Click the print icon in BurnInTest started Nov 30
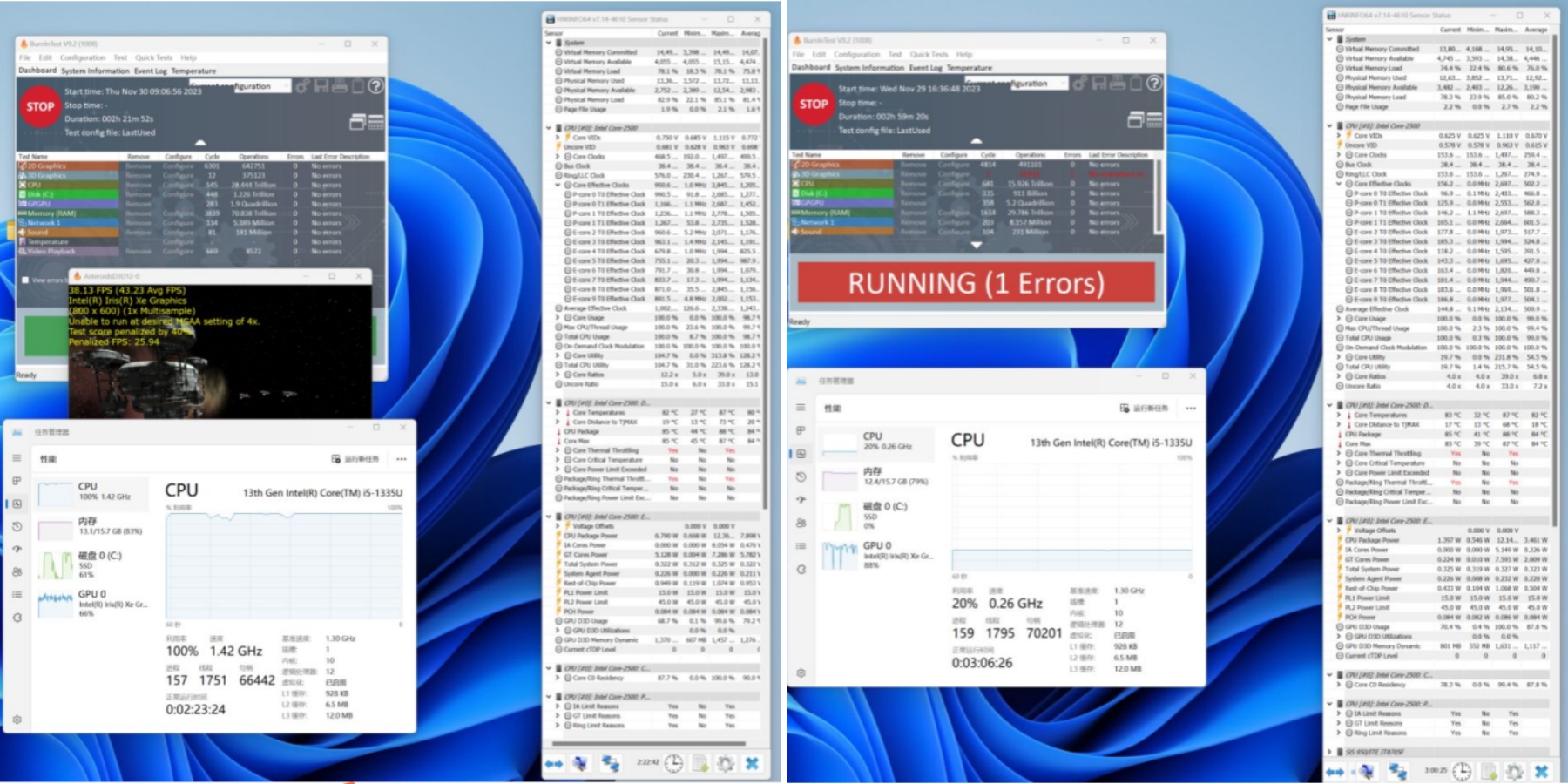Viewport: 1568px width, 784px height. (339, 85)
